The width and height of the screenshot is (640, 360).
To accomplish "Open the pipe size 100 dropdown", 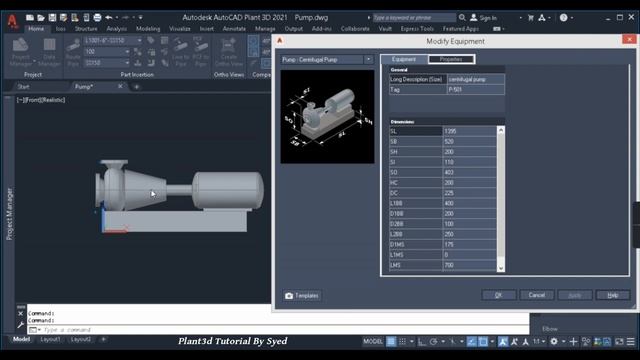I will pyautogui.click(x=127, y=52).
